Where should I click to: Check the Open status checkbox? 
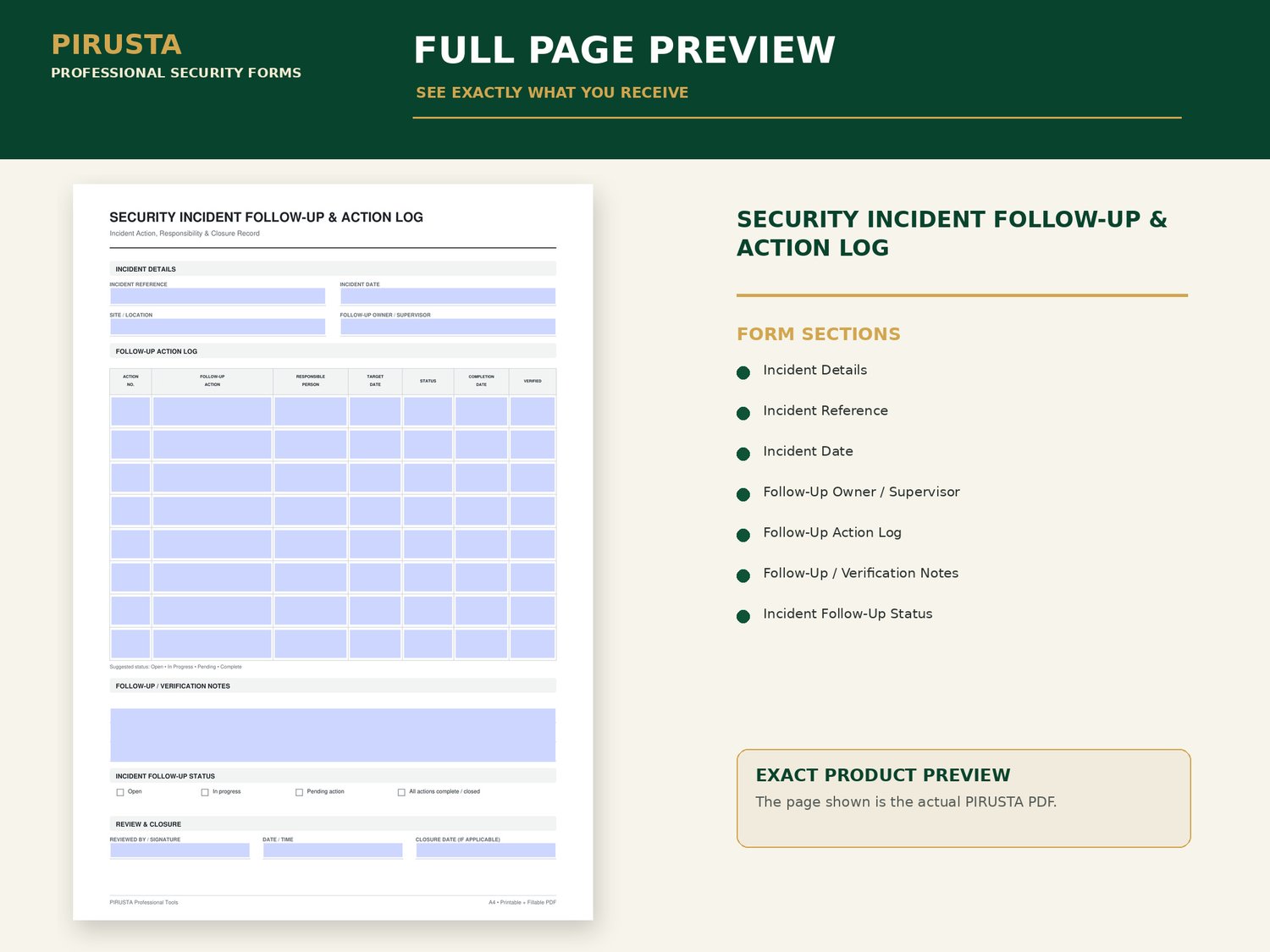120,792
